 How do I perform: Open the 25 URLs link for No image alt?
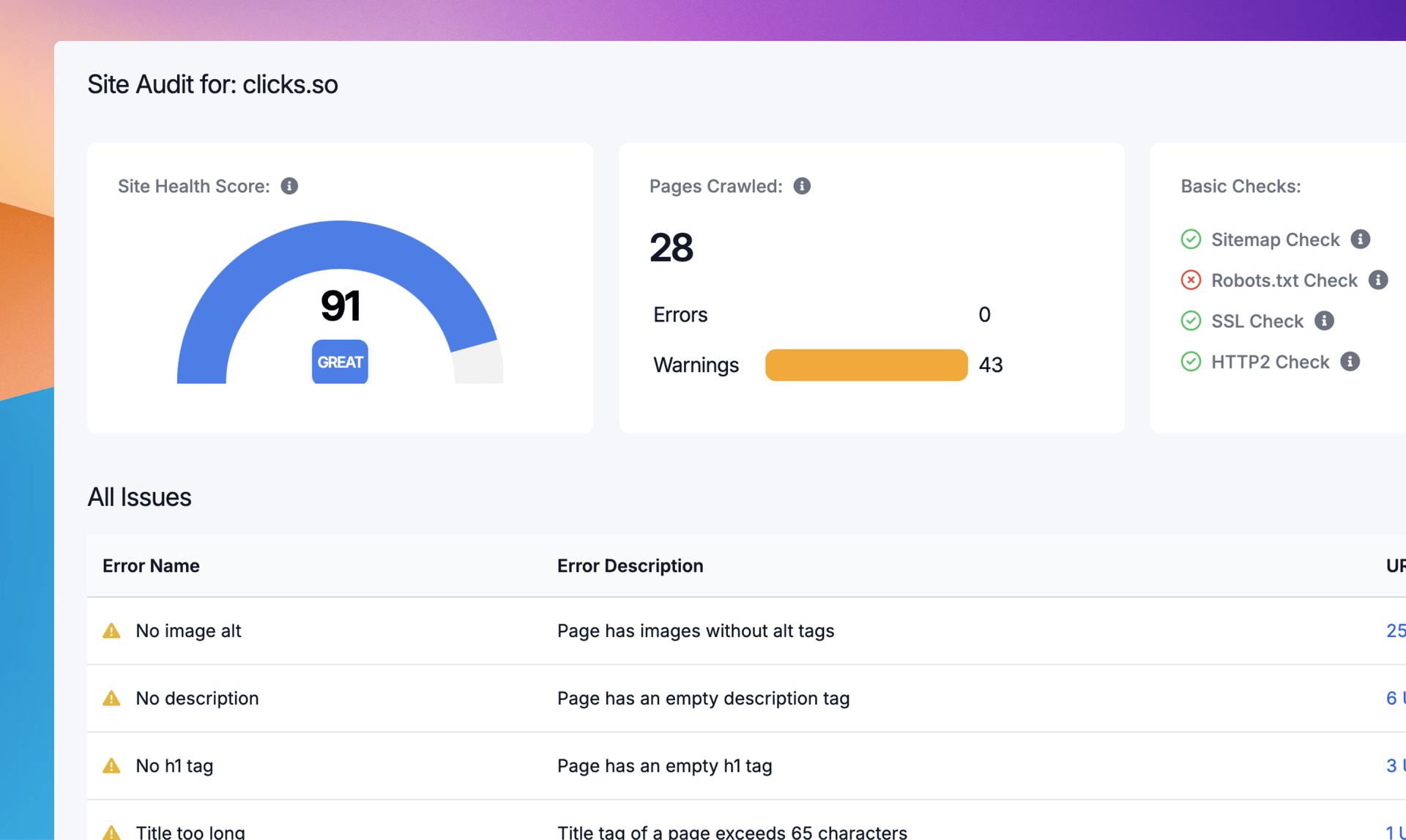1395,631
